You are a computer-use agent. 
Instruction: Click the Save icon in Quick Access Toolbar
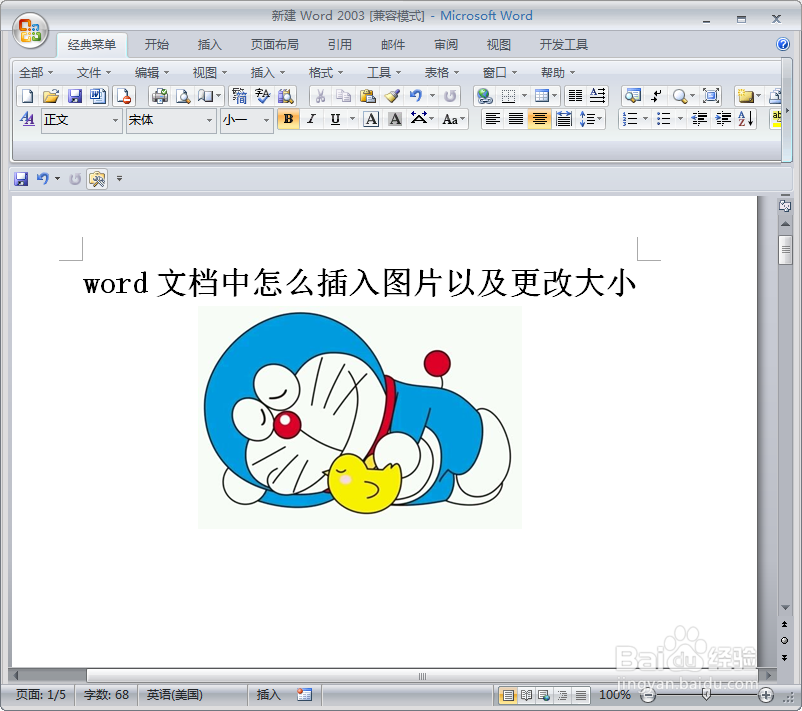21,179
